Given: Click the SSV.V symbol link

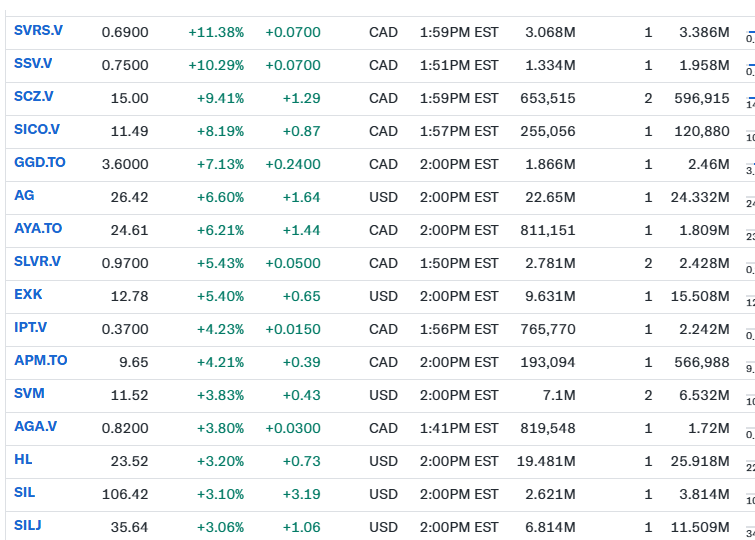Looking at the screenshot, I should point(34,64).
